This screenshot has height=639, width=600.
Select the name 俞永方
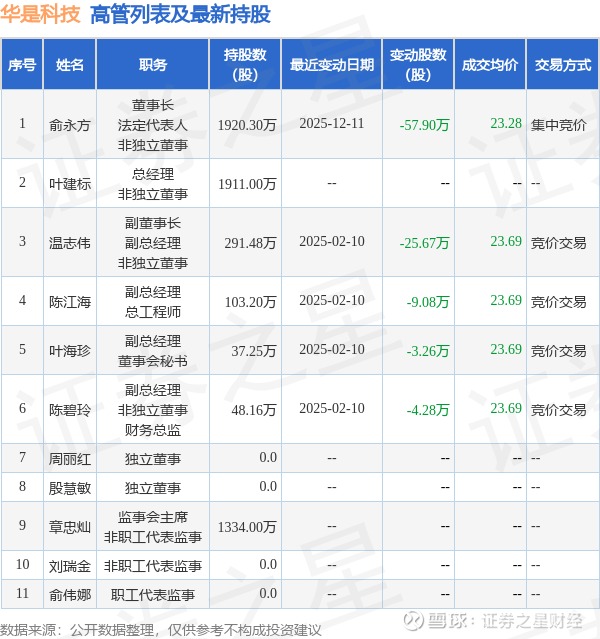(x=70, y=125)
